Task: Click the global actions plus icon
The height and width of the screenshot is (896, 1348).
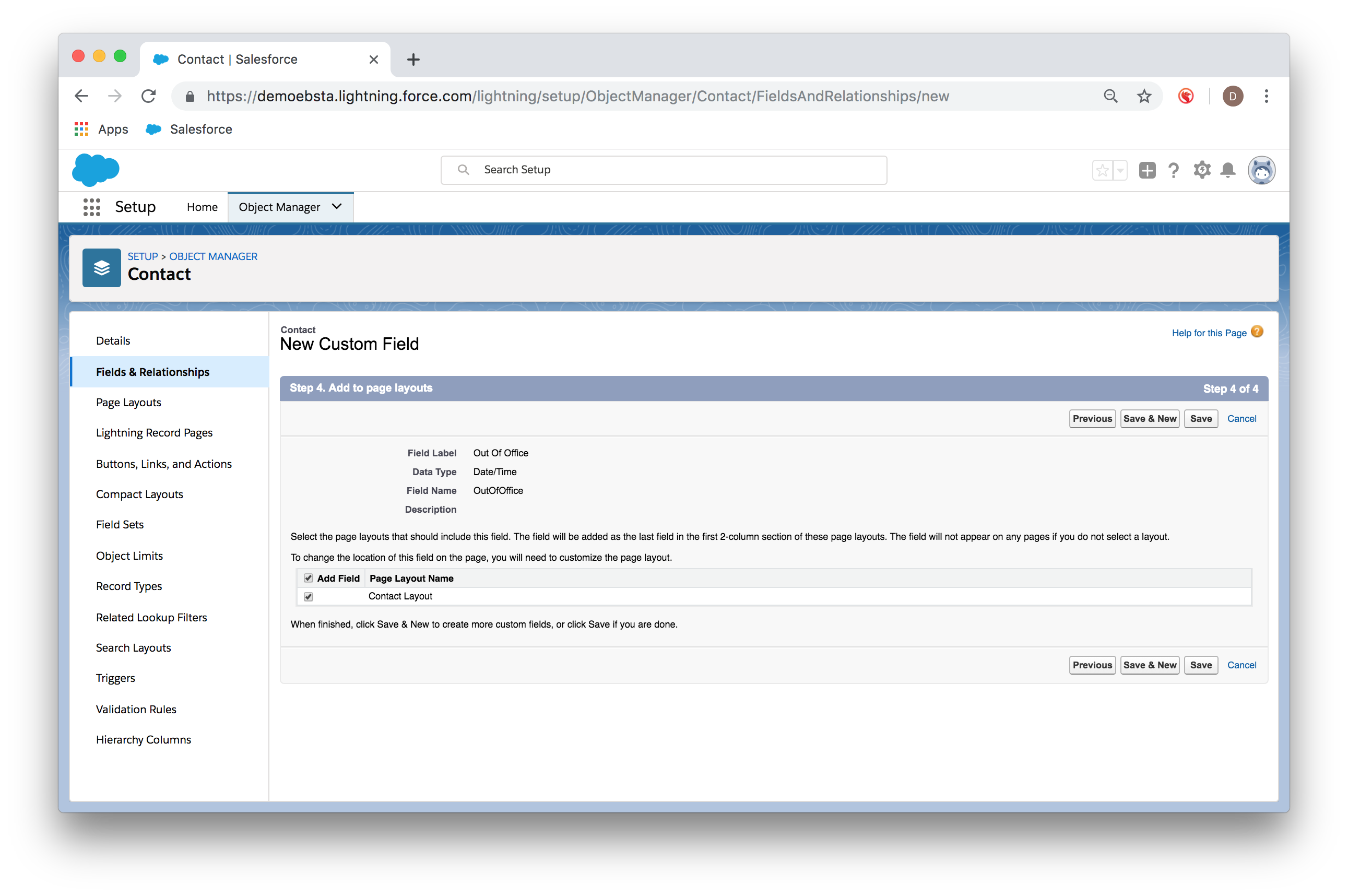Action: pyautogui.click(x=1147, y=170)
